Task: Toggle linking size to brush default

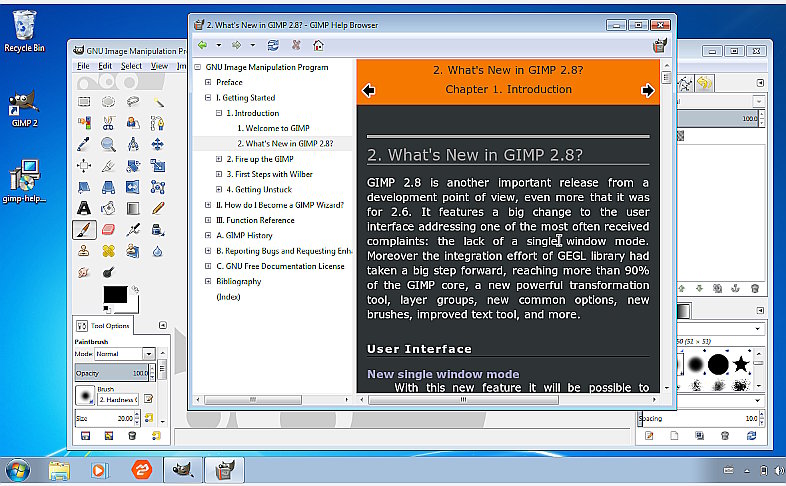Action: click(149, 418)
